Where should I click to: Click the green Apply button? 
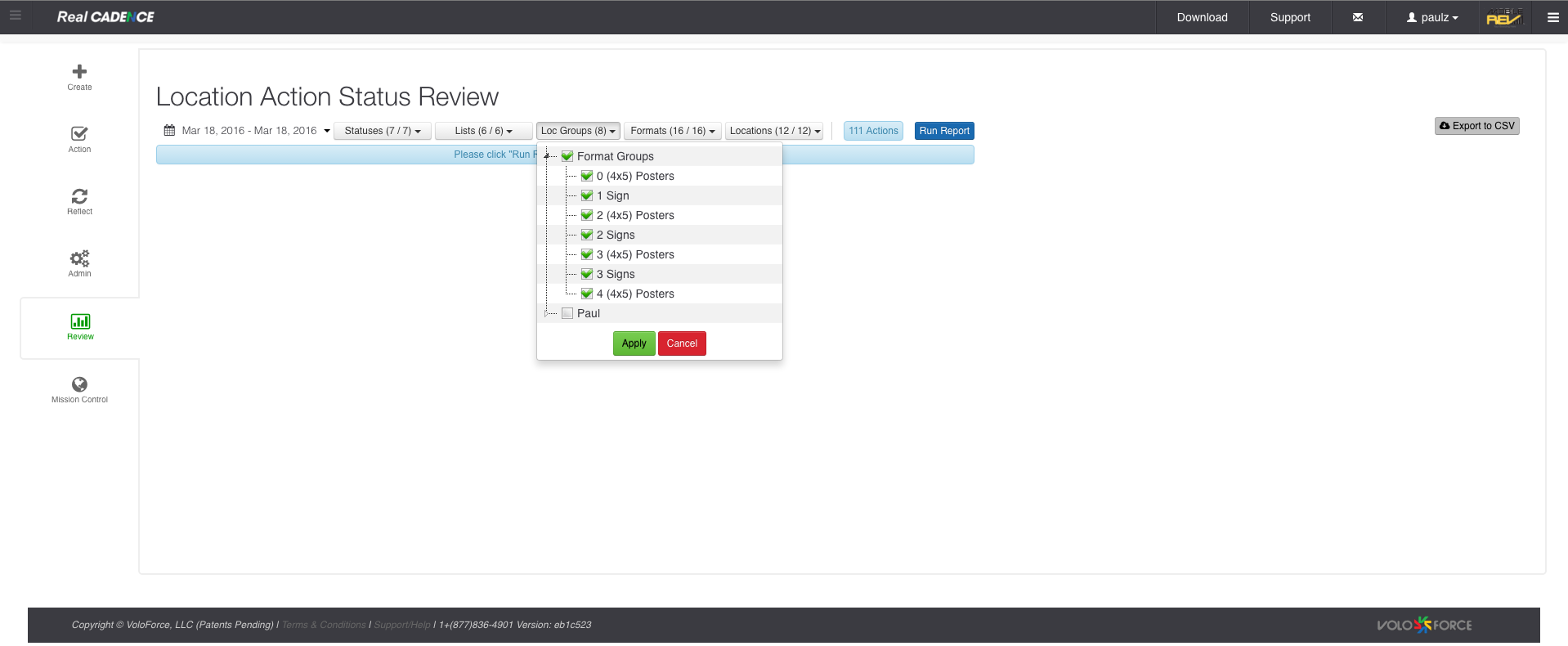coord(634,343)
